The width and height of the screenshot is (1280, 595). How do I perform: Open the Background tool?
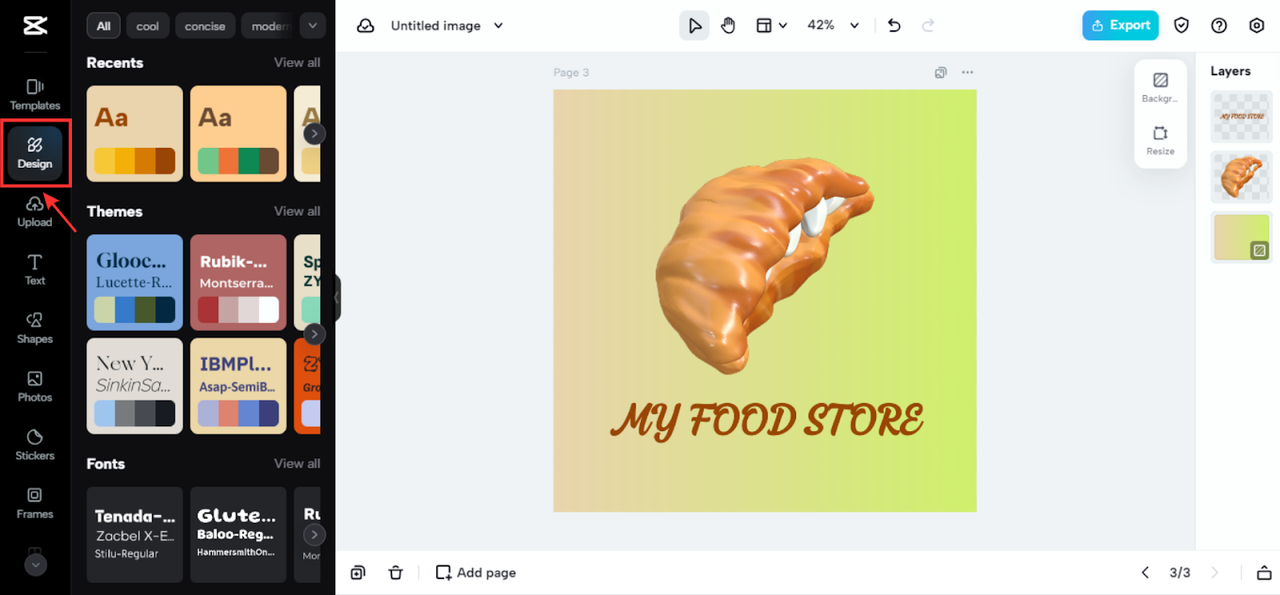[1160, 87]
